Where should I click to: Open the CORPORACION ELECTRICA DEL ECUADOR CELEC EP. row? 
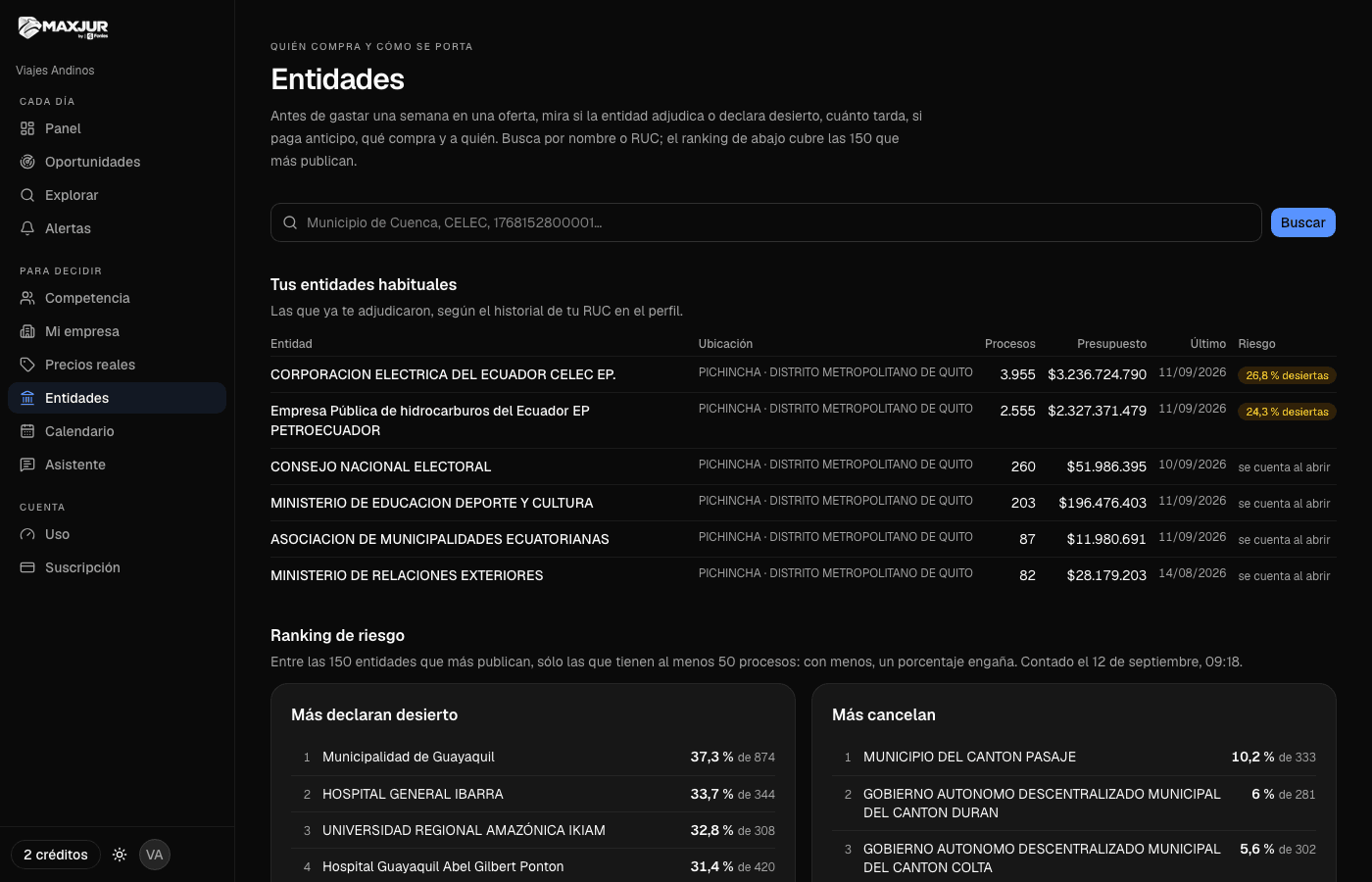click(x=803, y=374)
